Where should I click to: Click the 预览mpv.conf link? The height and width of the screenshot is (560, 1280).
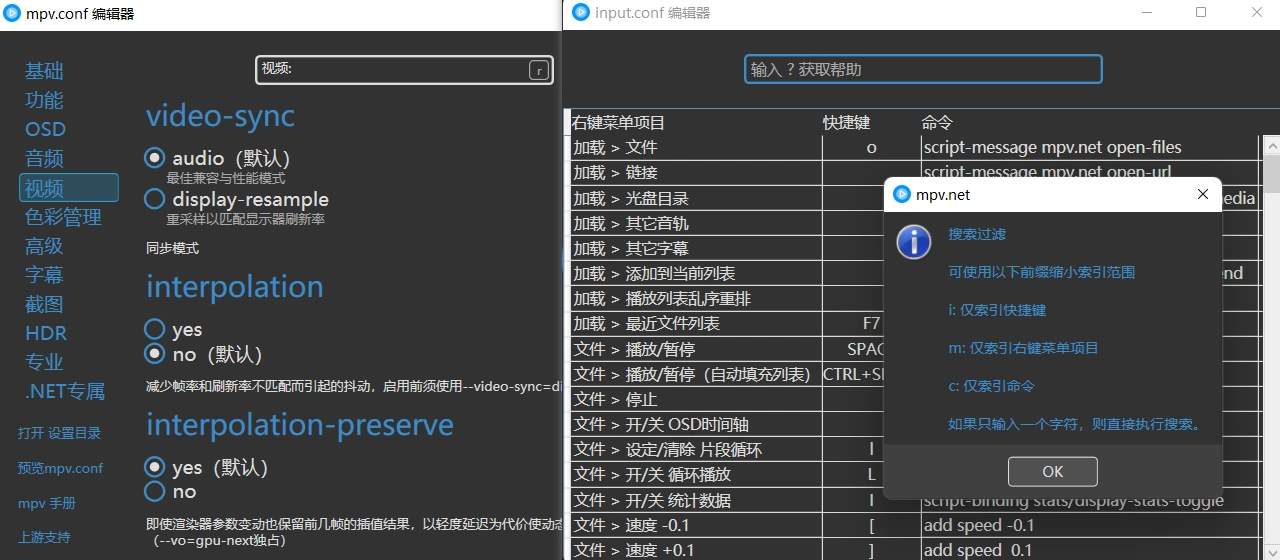(60, 468)
